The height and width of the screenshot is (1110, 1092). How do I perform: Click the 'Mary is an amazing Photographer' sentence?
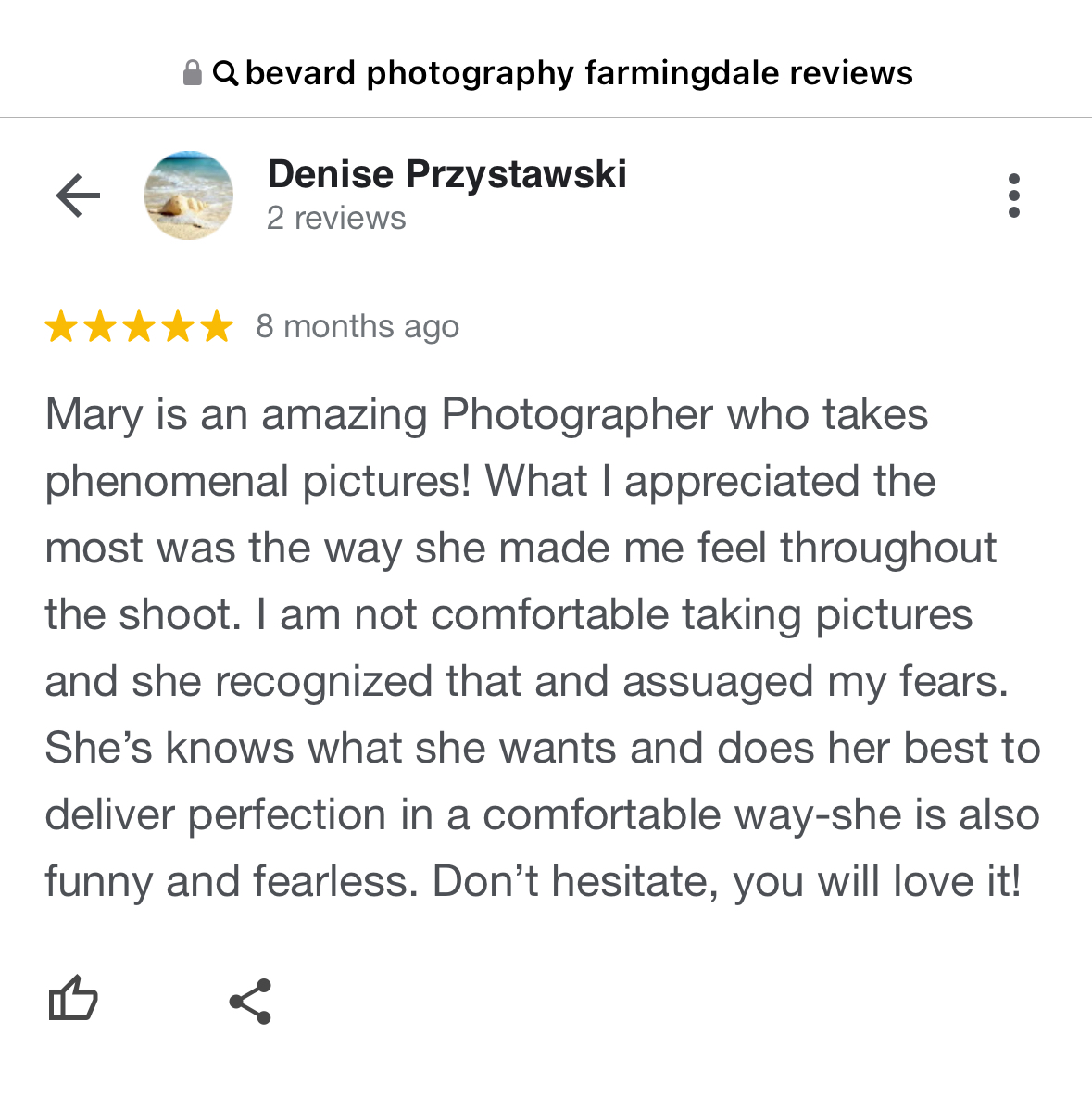point(370,415)
